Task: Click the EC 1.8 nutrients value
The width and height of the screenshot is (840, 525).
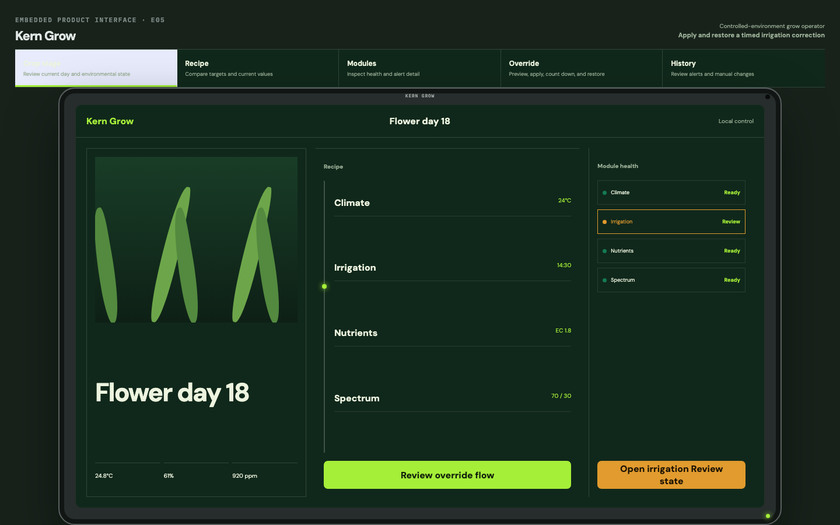Action: [x=563, y=331]
